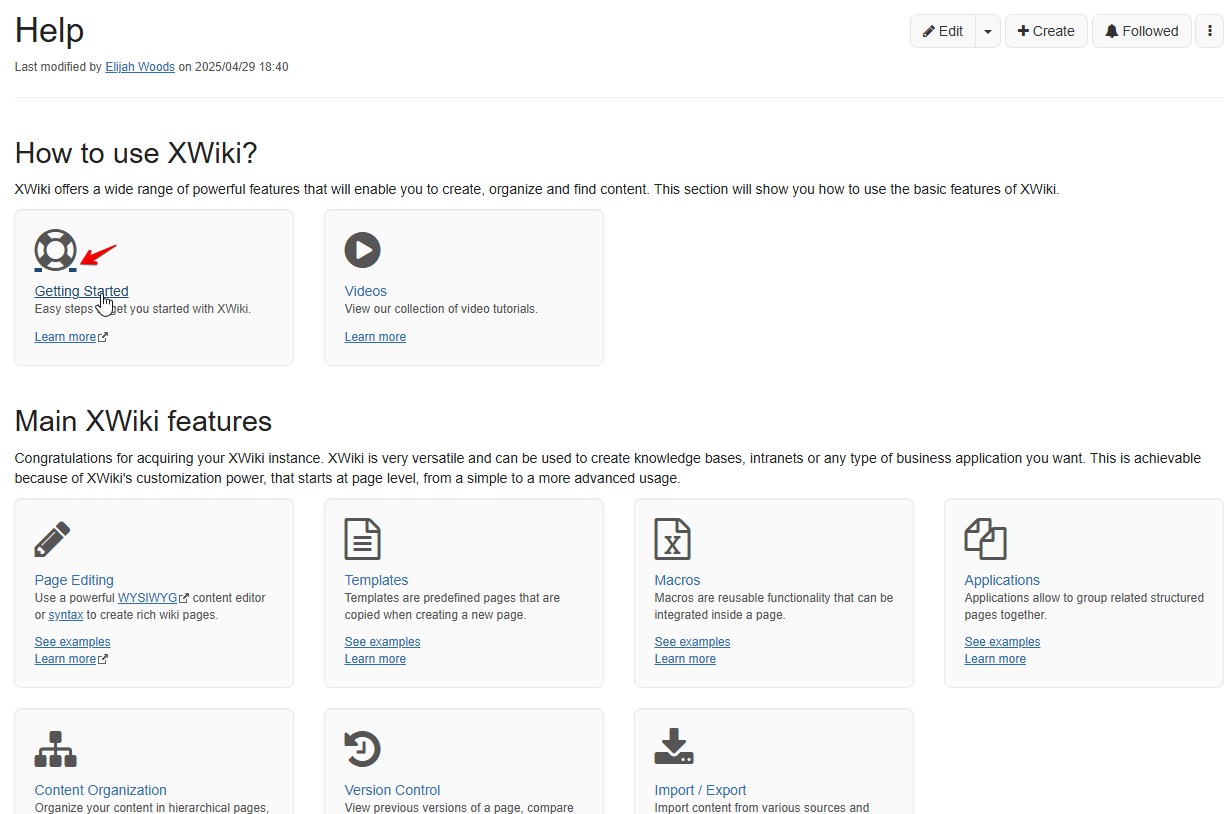This screenshot has width=1227, height=814.
Task: Click the Version Control history icon
Action: [x=363, y=749]
